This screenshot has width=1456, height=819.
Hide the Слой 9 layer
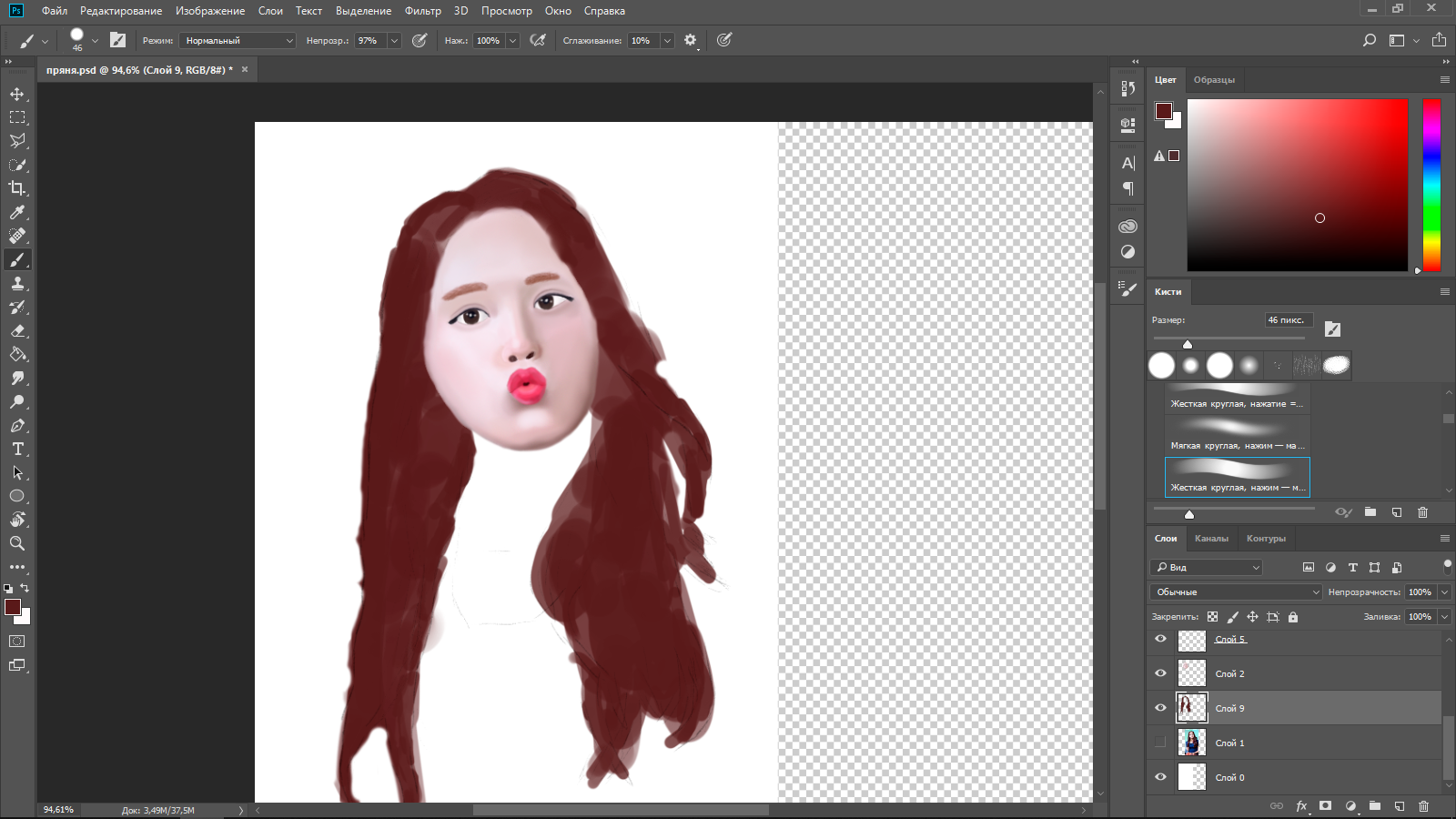(x=1160, y=708)
